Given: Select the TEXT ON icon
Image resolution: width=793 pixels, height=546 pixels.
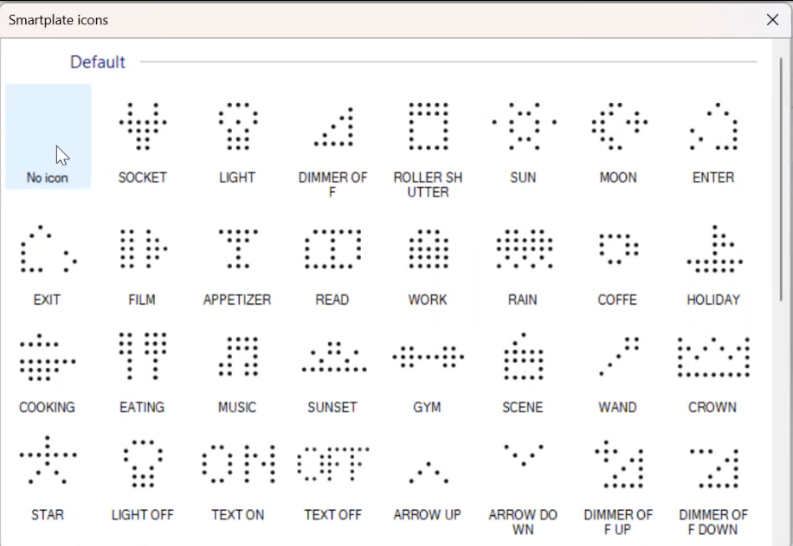Looking at the screenshot, I should pyautogui.click(x=238, y=464).
